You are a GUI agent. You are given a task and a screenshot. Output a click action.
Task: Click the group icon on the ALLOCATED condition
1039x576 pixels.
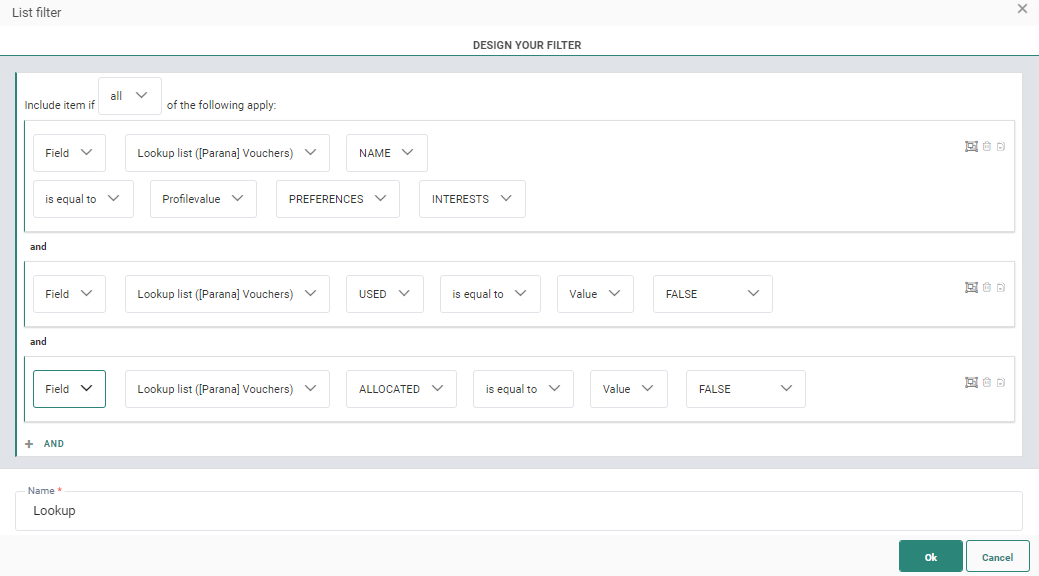(970, 382)
